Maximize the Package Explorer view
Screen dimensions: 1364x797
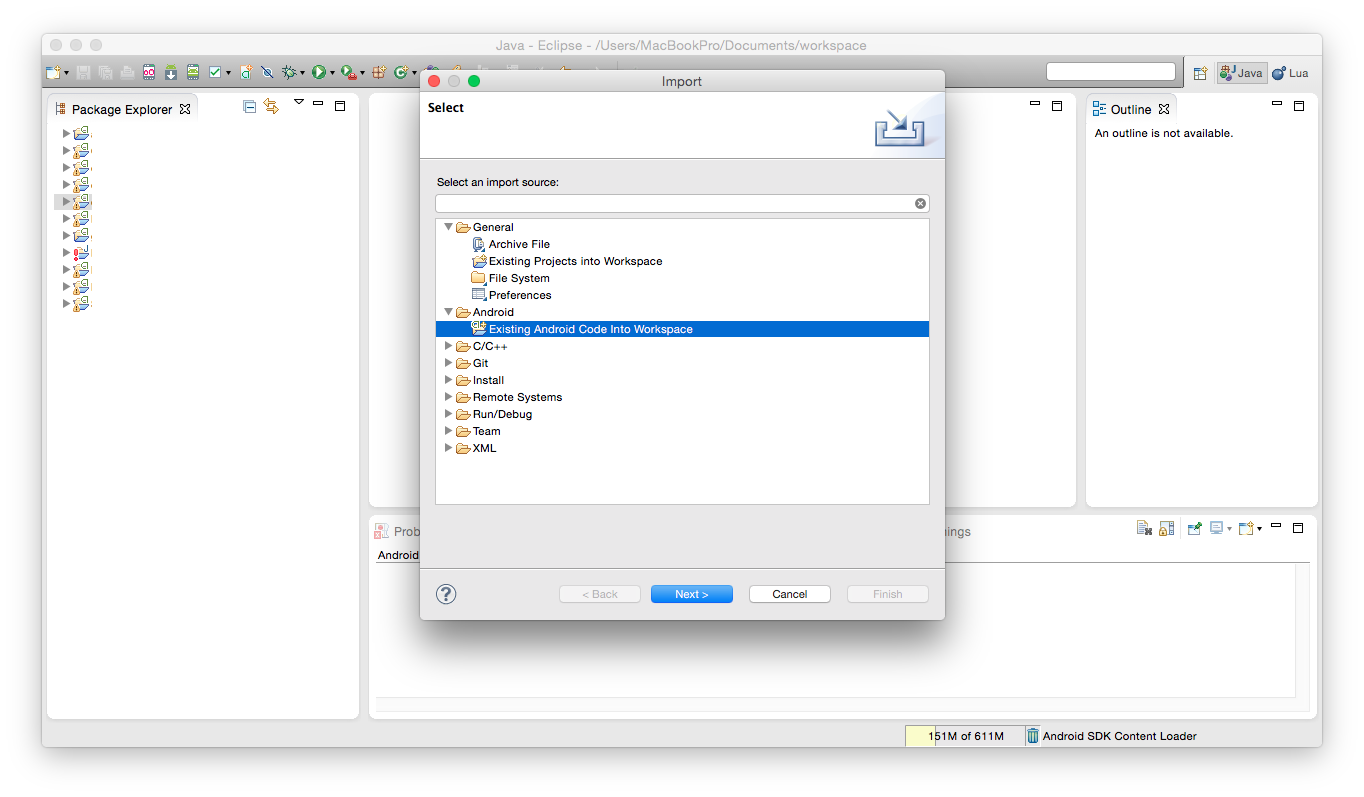click(340, 105)
